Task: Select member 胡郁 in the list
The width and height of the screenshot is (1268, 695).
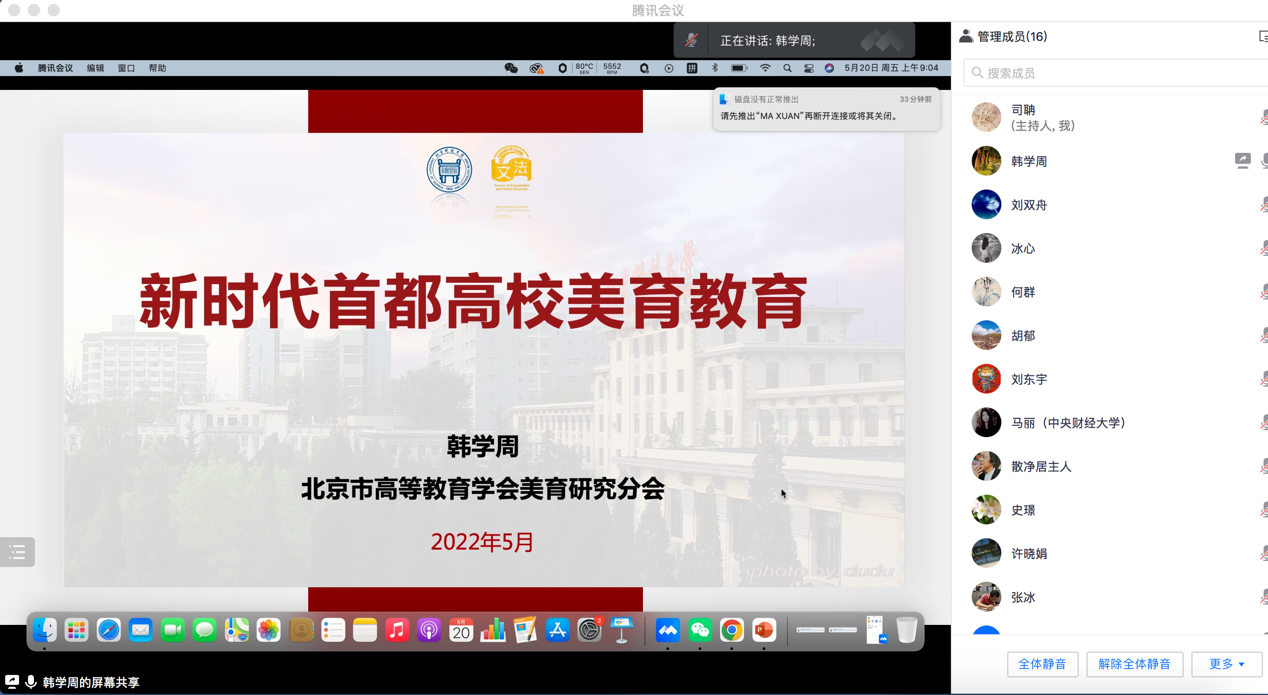Action: pos(1110,335)
